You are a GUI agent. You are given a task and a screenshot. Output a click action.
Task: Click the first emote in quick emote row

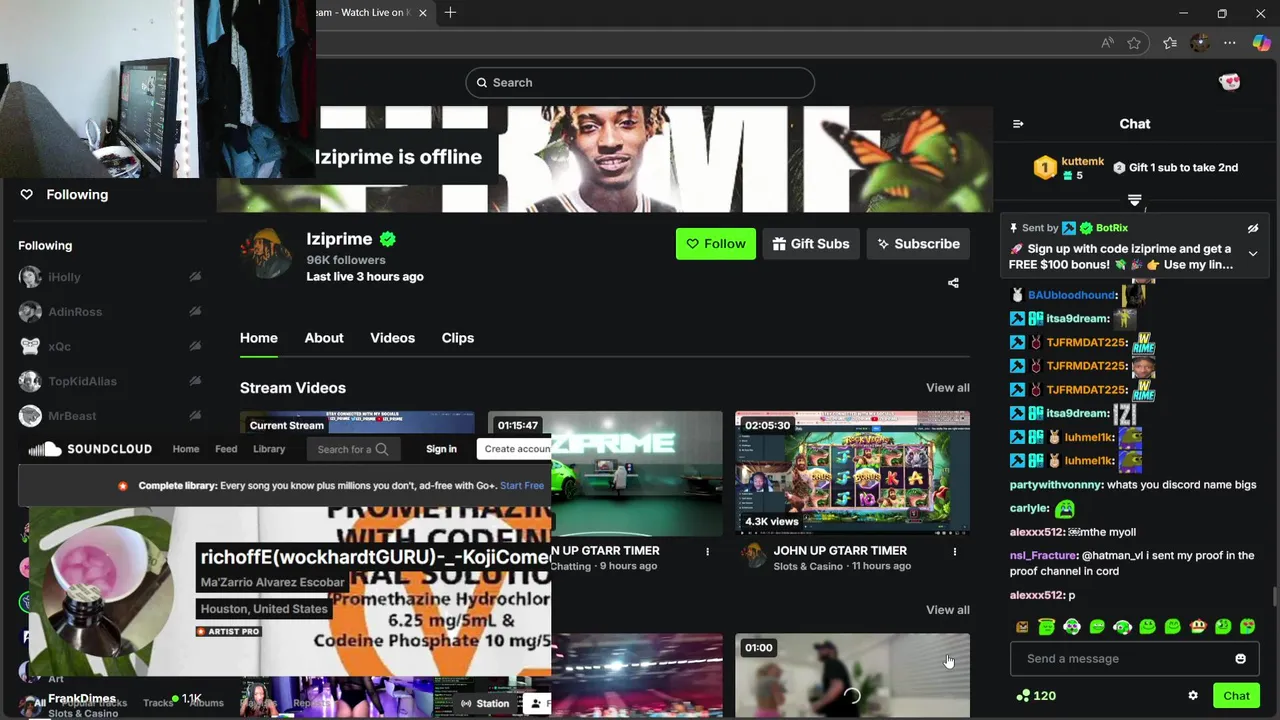(x=1022, y=627)
